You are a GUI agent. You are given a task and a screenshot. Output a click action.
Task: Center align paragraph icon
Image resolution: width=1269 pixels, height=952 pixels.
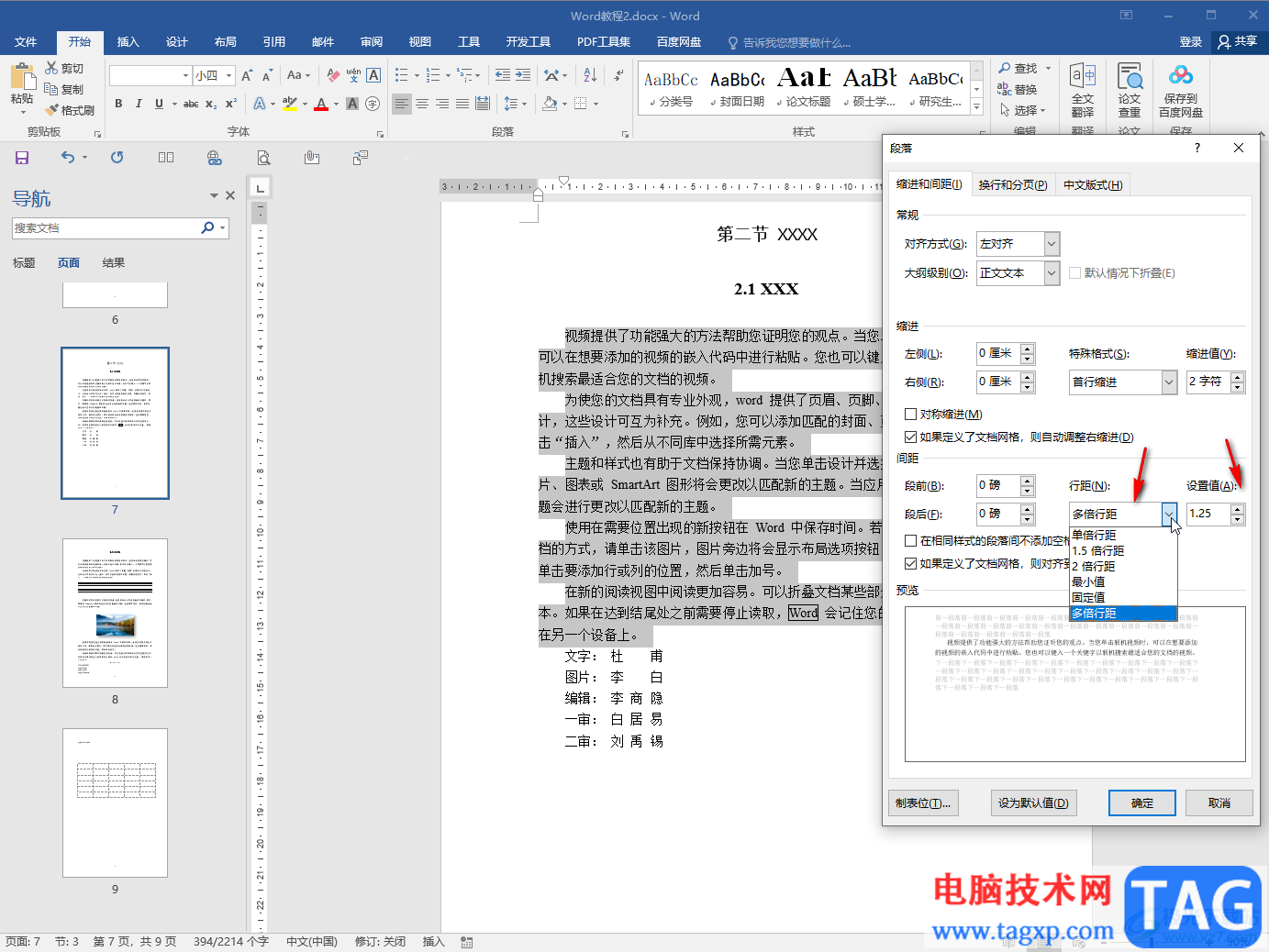point(422,104)
